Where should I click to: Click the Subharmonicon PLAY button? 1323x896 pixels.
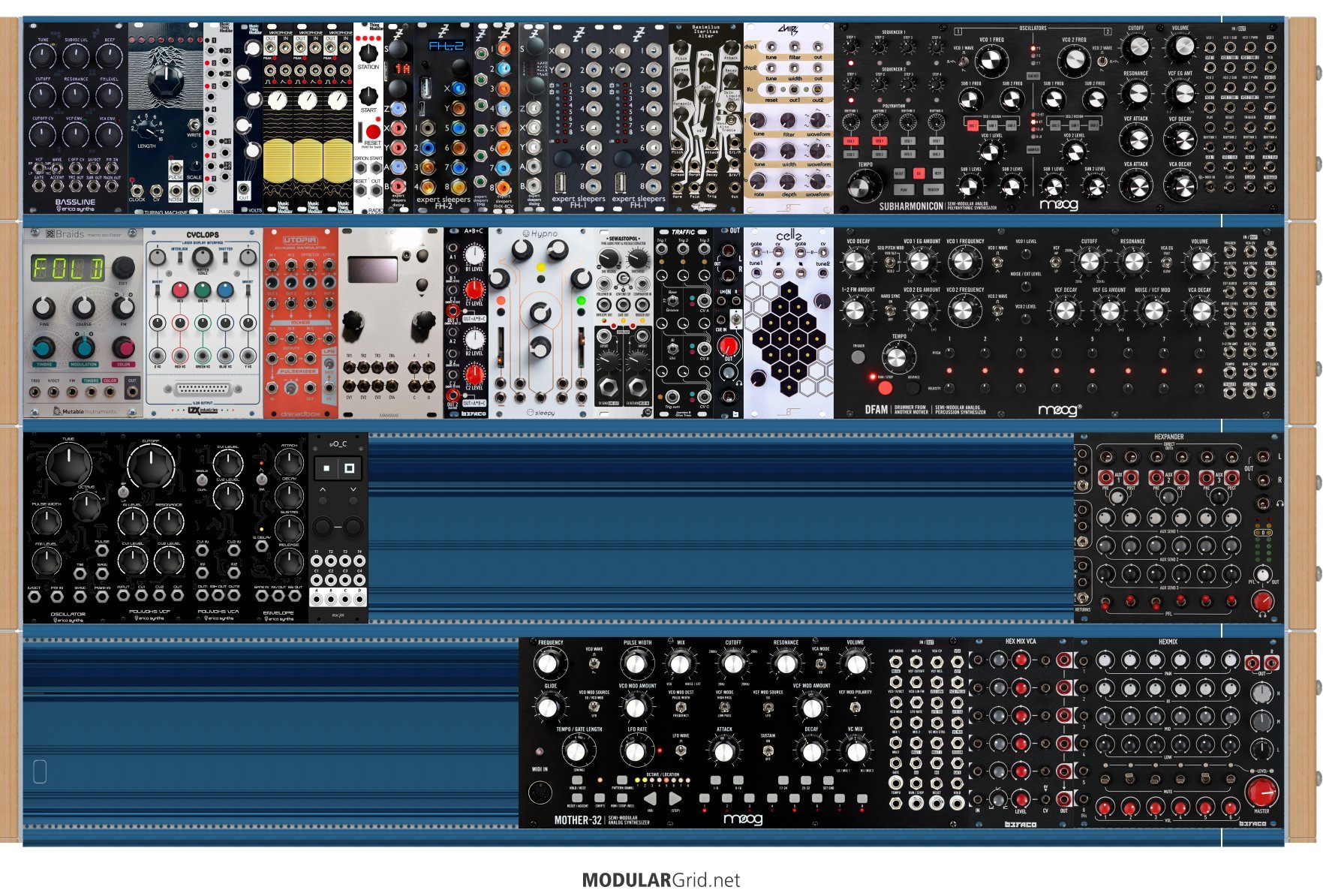[904, 190]
